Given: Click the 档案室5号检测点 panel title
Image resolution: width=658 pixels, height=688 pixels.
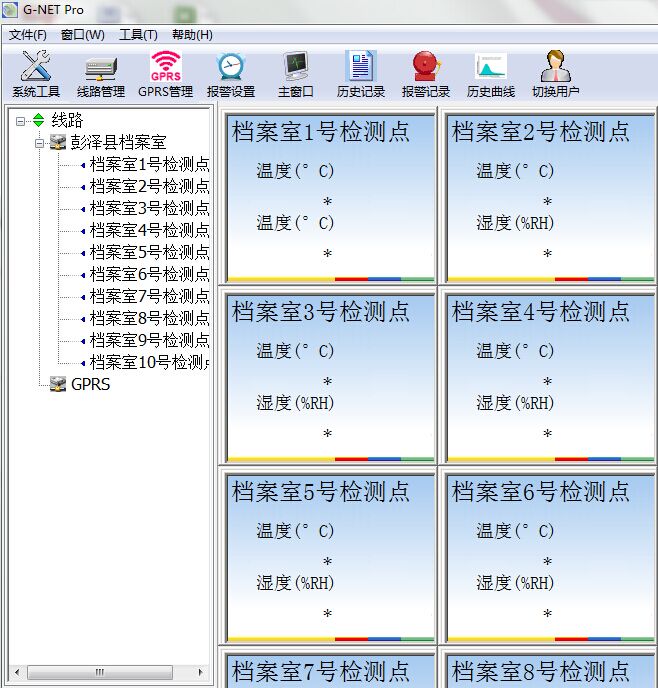Looking at the screenshot, I should (321, 492).
